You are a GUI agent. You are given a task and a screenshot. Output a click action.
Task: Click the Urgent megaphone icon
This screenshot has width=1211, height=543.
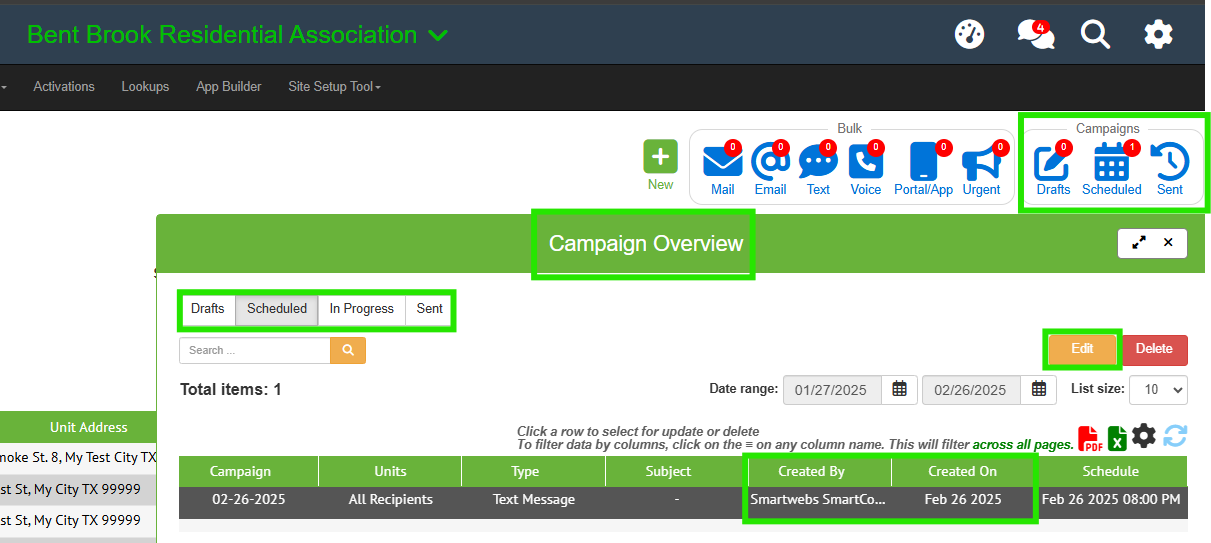pyautogui.click(x=981, y=163)
